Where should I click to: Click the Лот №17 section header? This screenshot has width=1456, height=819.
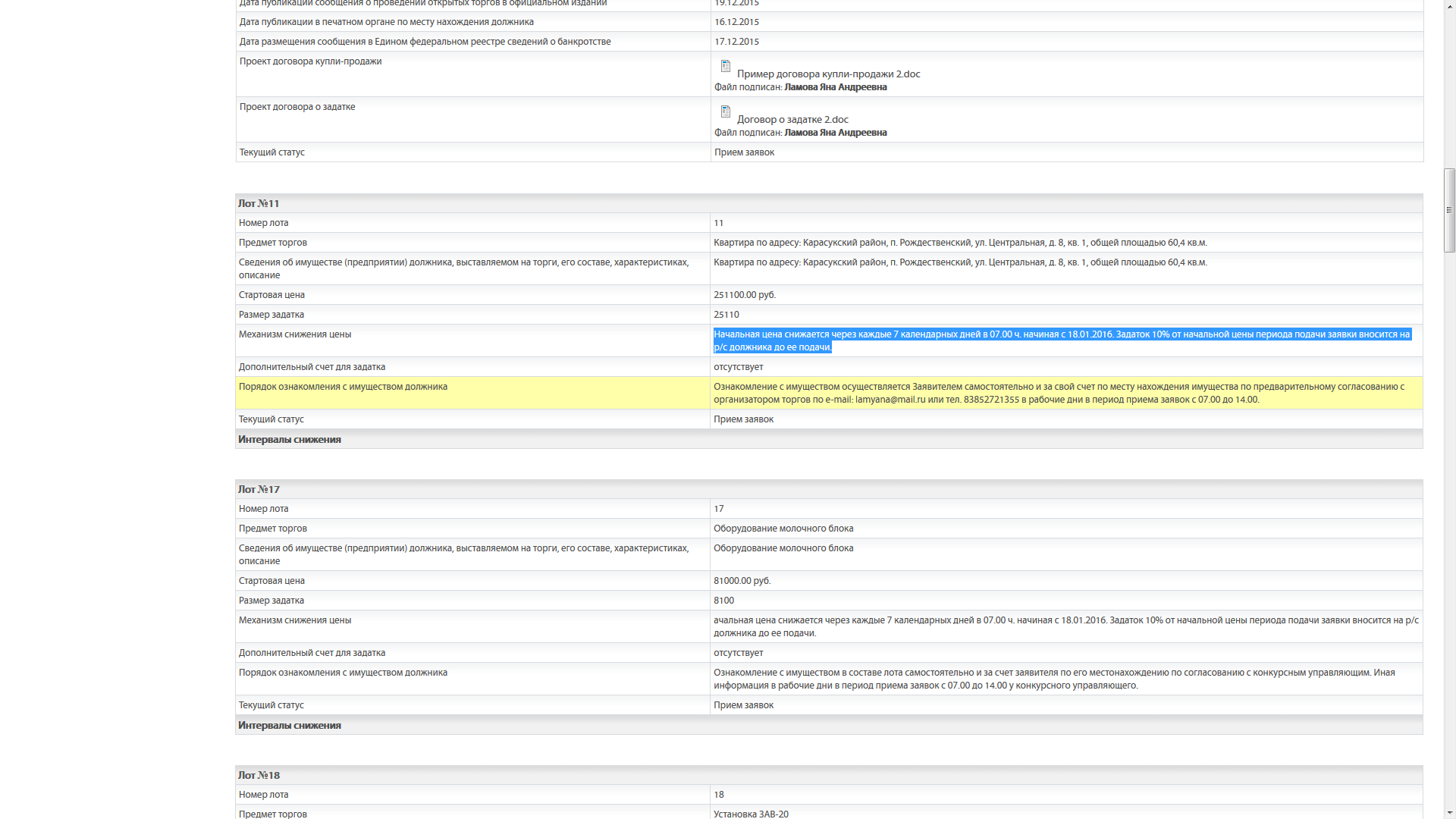259,489
